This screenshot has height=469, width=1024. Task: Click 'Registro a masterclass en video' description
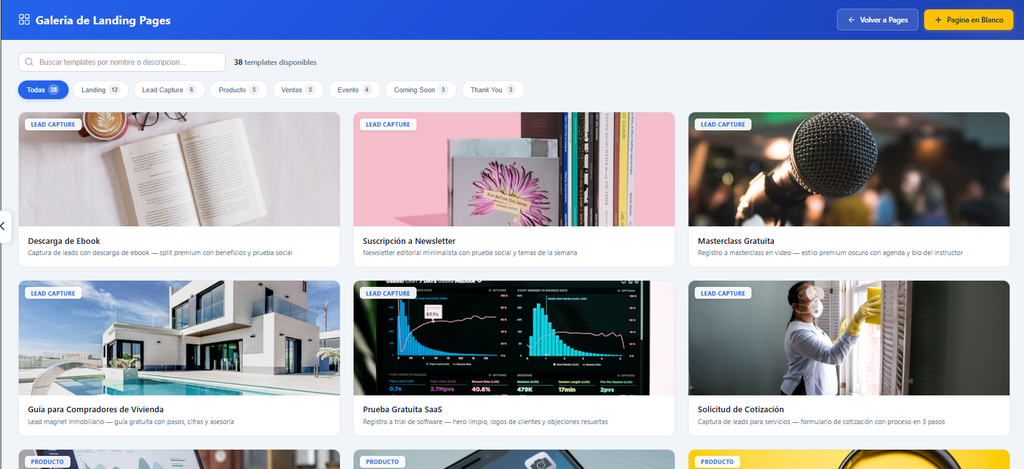830,253
